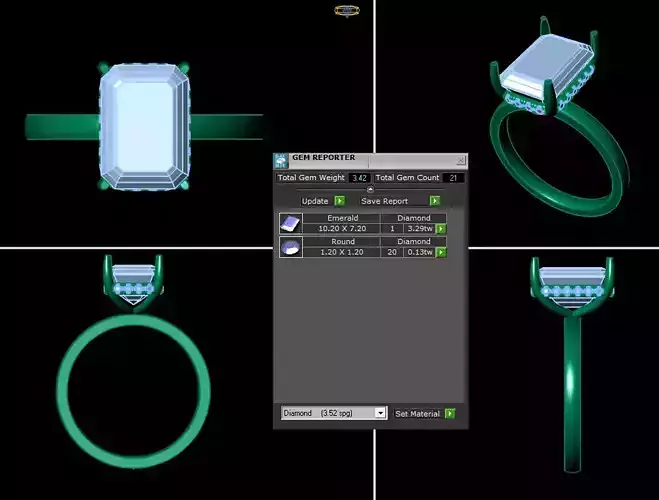This screenshot has height=500, width=659.
Task: Click the 3.29tw weight cell
Action: click(419, 229)
